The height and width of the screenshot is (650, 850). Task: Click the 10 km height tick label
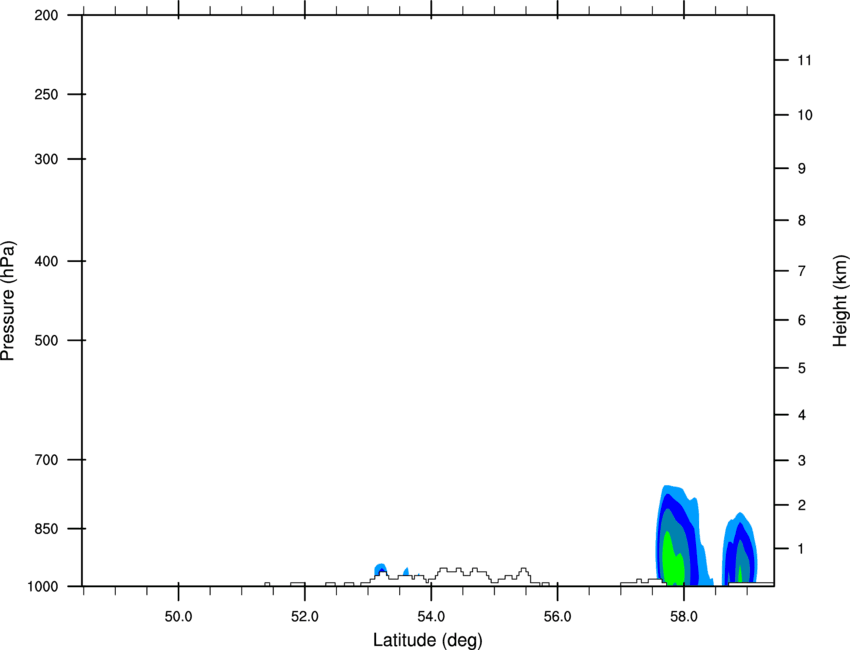click(805, 115)
